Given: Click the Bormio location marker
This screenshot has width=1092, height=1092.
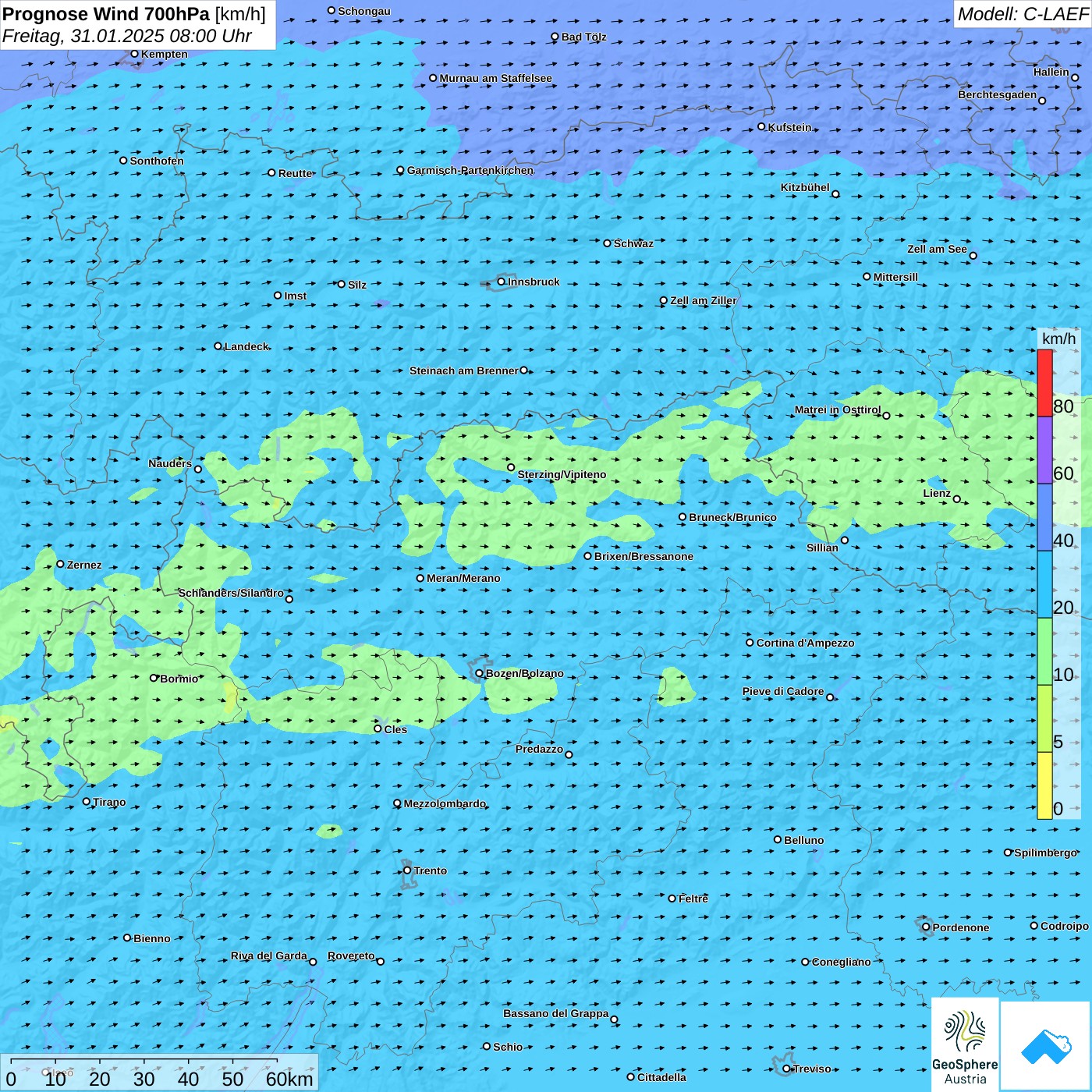Looking at the screenshot, I should coord(154,678).
